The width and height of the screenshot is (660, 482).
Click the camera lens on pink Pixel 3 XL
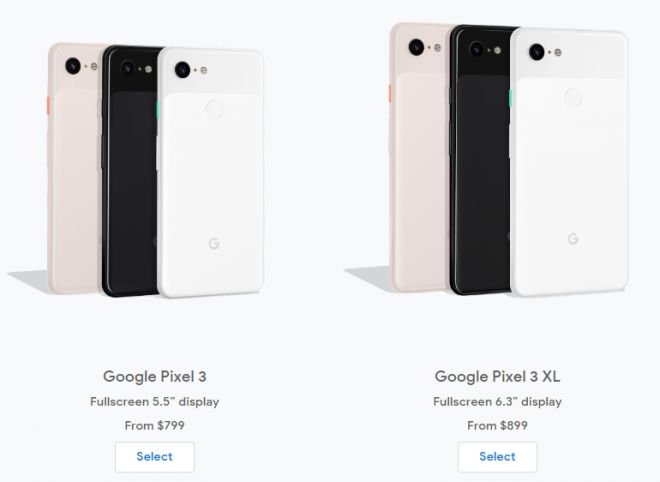point(416,47)
